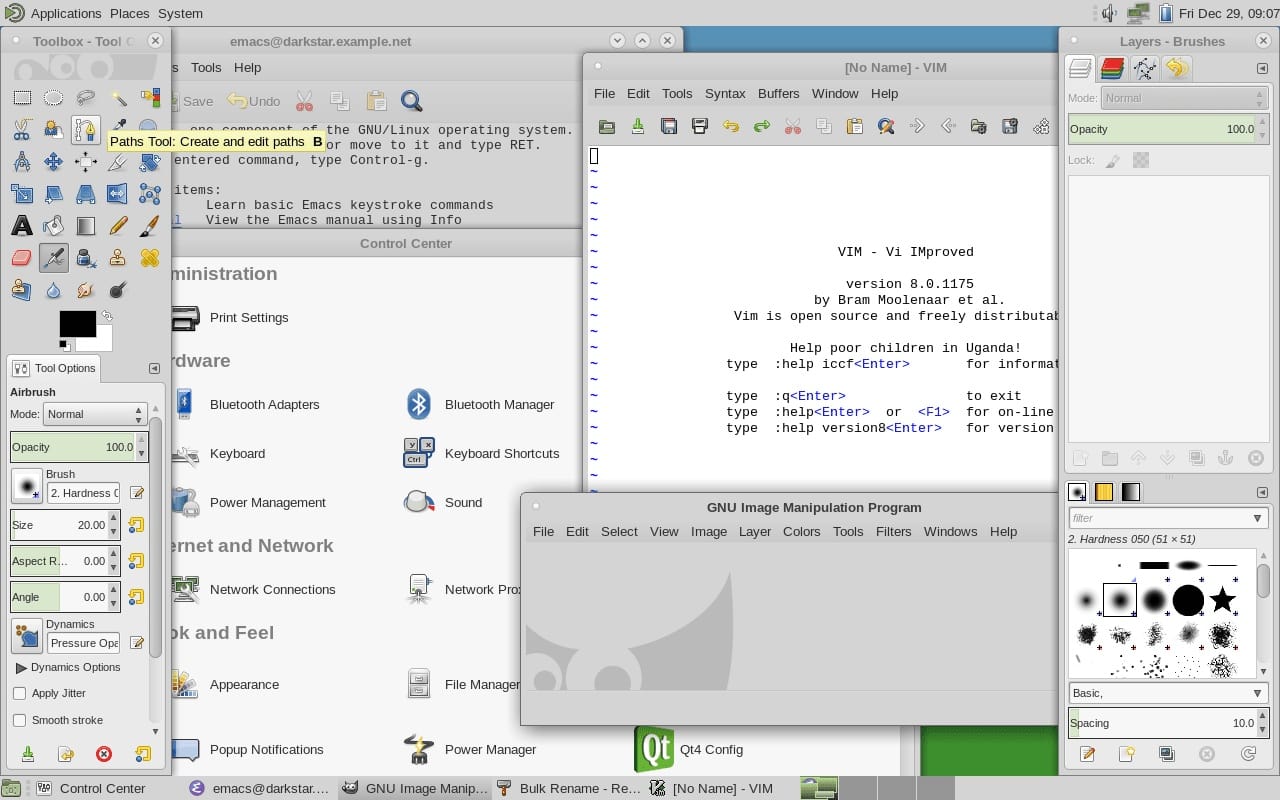Choose the Dodge/Burn tool
This screenshot has width=1280, height=800.
point(118,290)
